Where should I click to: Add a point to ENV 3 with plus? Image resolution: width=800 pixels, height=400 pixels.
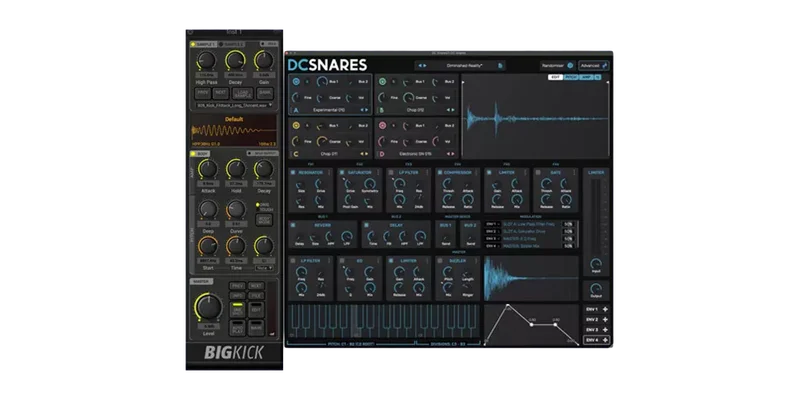click(x=605, y=330)
